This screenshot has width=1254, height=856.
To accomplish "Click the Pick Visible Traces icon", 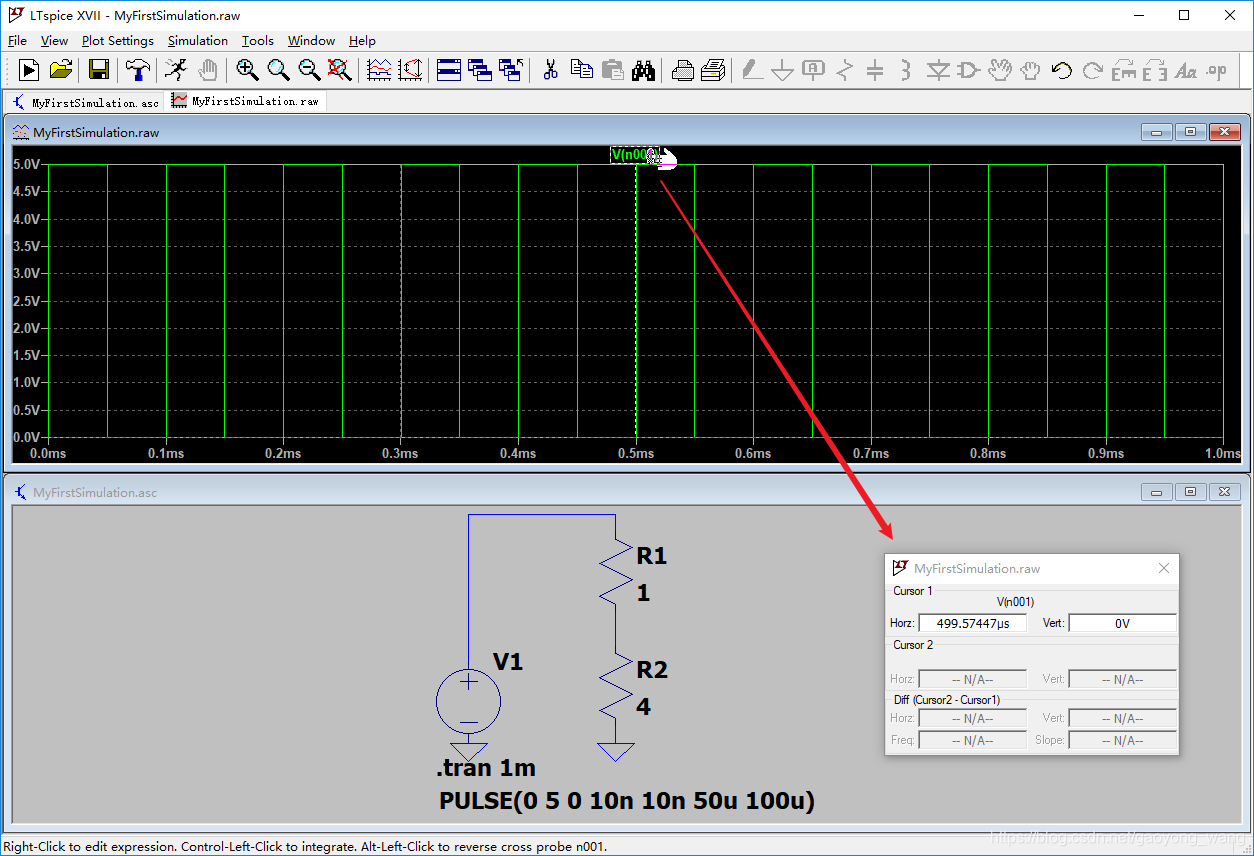I will point(379,70).
